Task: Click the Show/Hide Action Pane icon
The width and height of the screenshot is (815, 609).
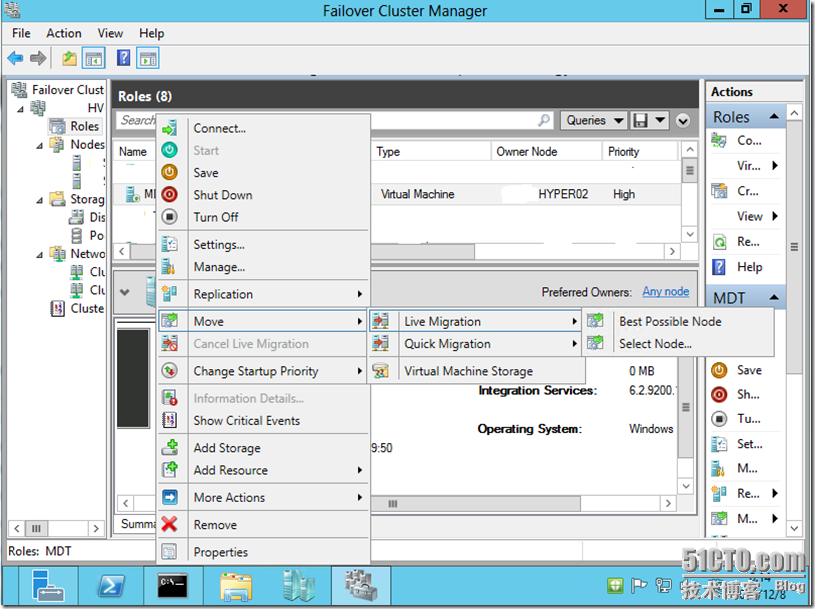Action: pyautogui.click(x=148, y=58)
